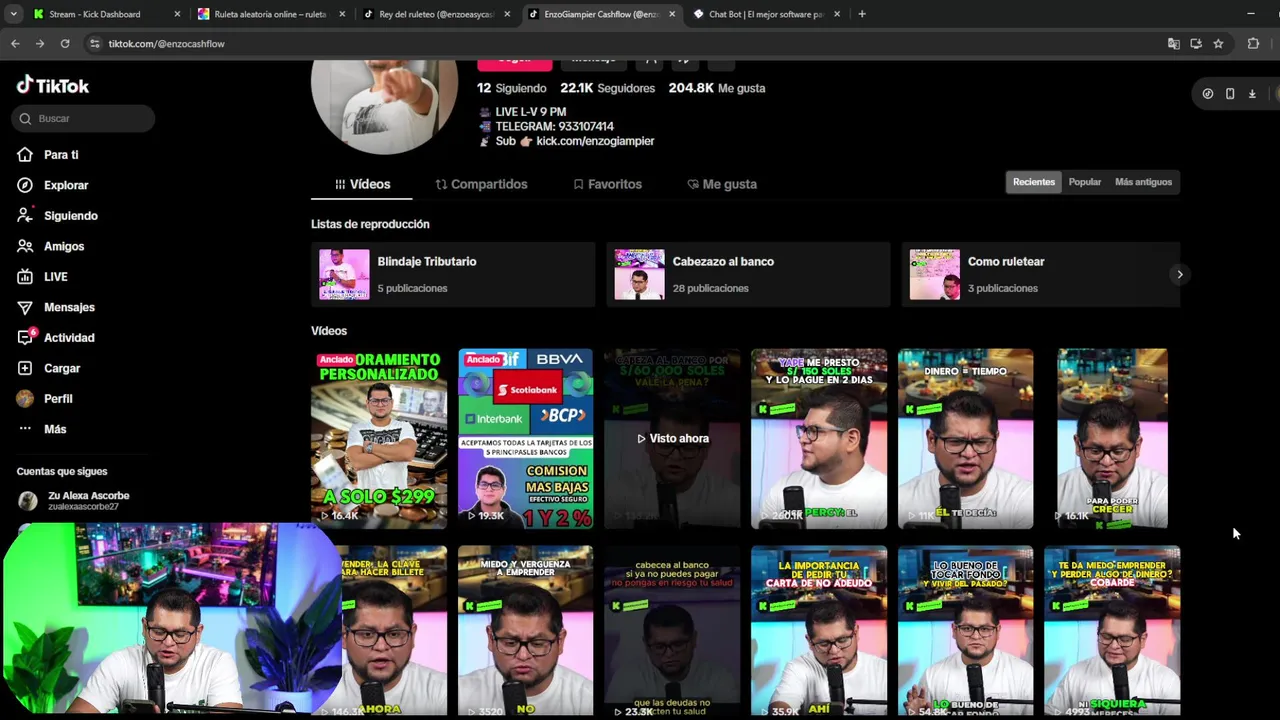Screen dimensions: 1280x720
Task: Open Cabezazo al banco playlist
Action: pos(748,274)
